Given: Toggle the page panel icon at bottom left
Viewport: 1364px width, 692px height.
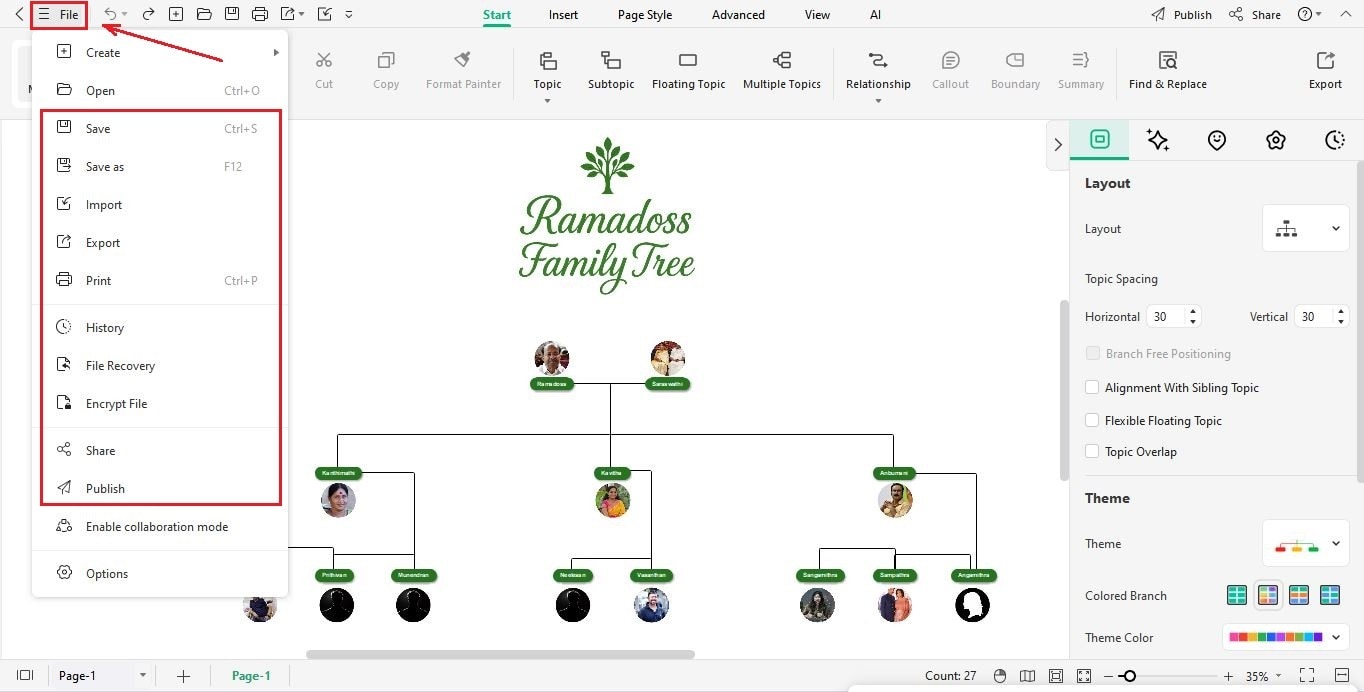Looking at the screenshot, I should tap(26, 676).
